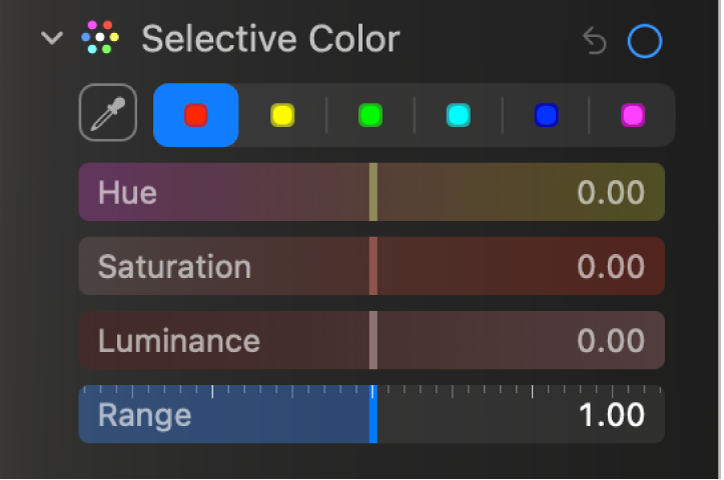Toggle the Selective Color blue circle on/off
This screenshot has width=724, height=480.
[644, 41]
